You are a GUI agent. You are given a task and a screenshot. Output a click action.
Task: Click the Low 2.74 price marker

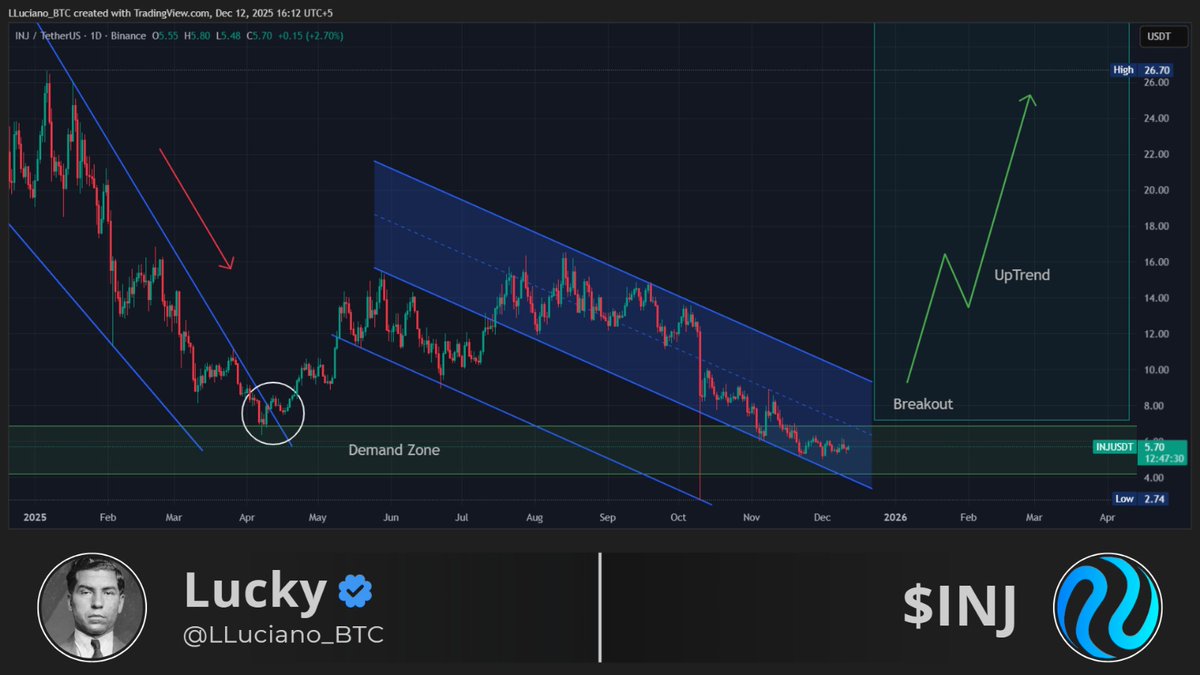tap(1139, 497)
